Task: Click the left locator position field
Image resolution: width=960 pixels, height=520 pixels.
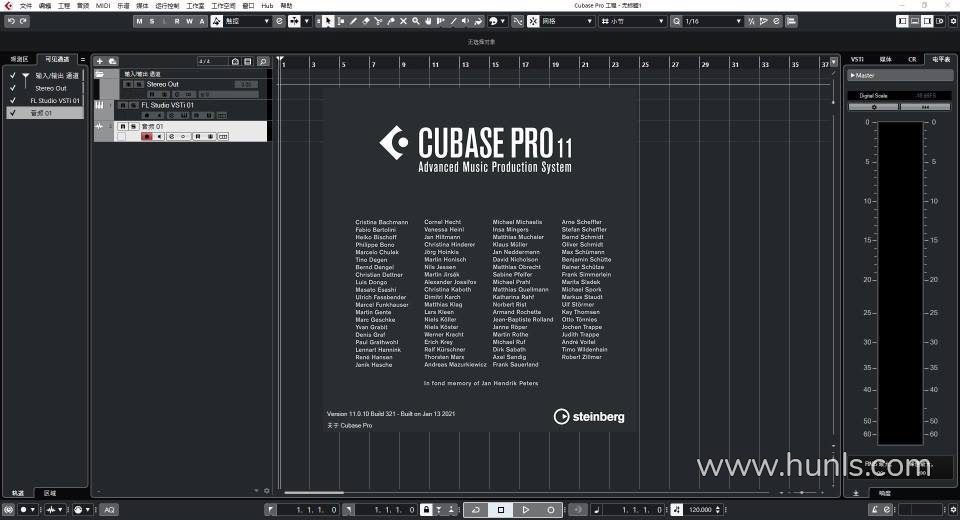Action: coord(307,510)
